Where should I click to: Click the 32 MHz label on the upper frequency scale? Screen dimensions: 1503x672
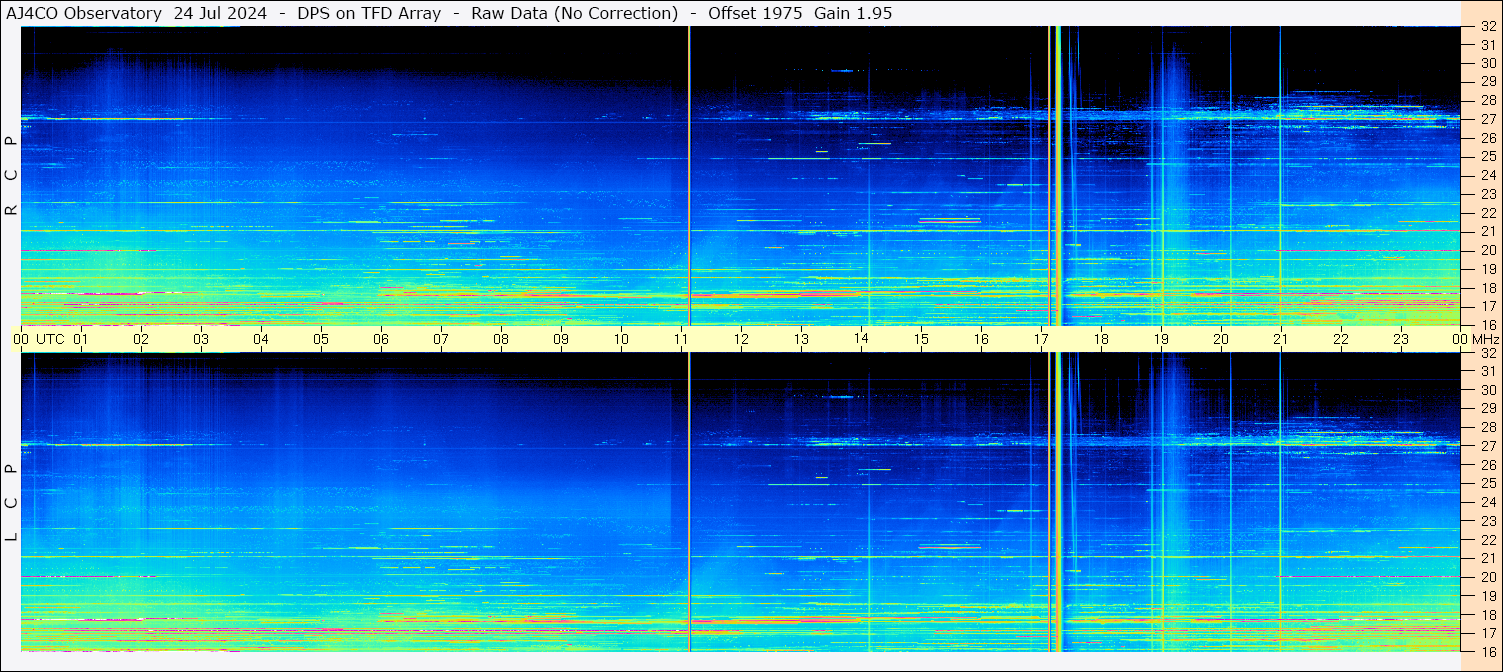[x=1487, y=27]
